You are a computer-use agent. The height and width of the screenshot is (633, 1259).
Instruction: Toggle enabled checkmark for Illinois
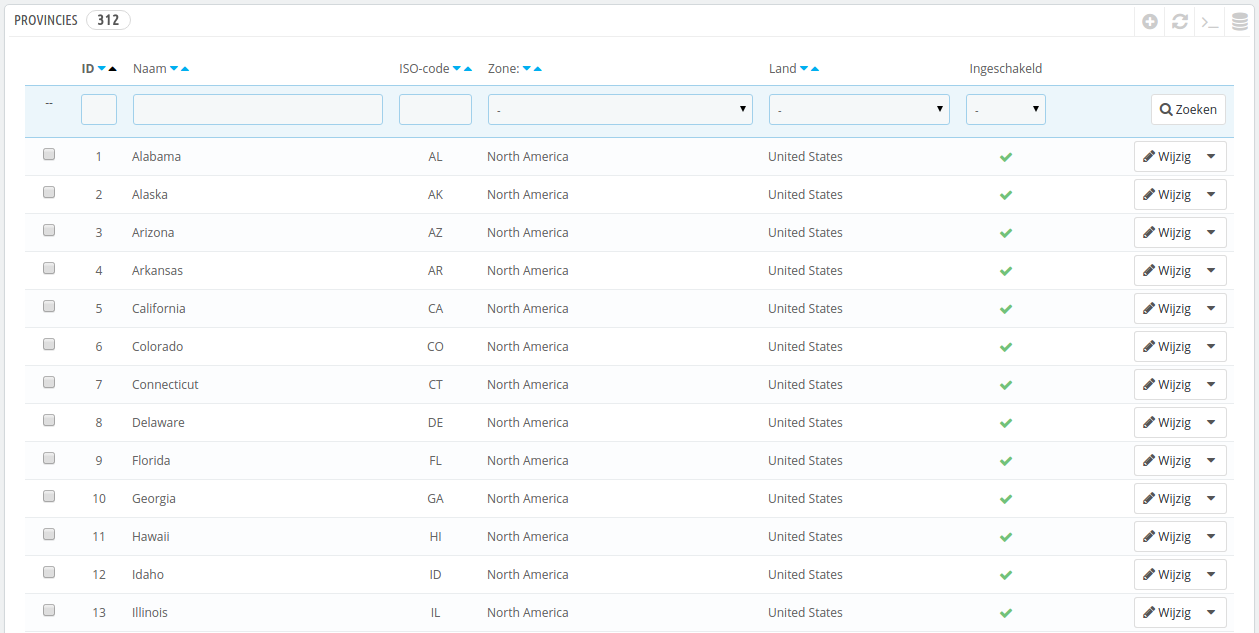tap(1006, 613)
